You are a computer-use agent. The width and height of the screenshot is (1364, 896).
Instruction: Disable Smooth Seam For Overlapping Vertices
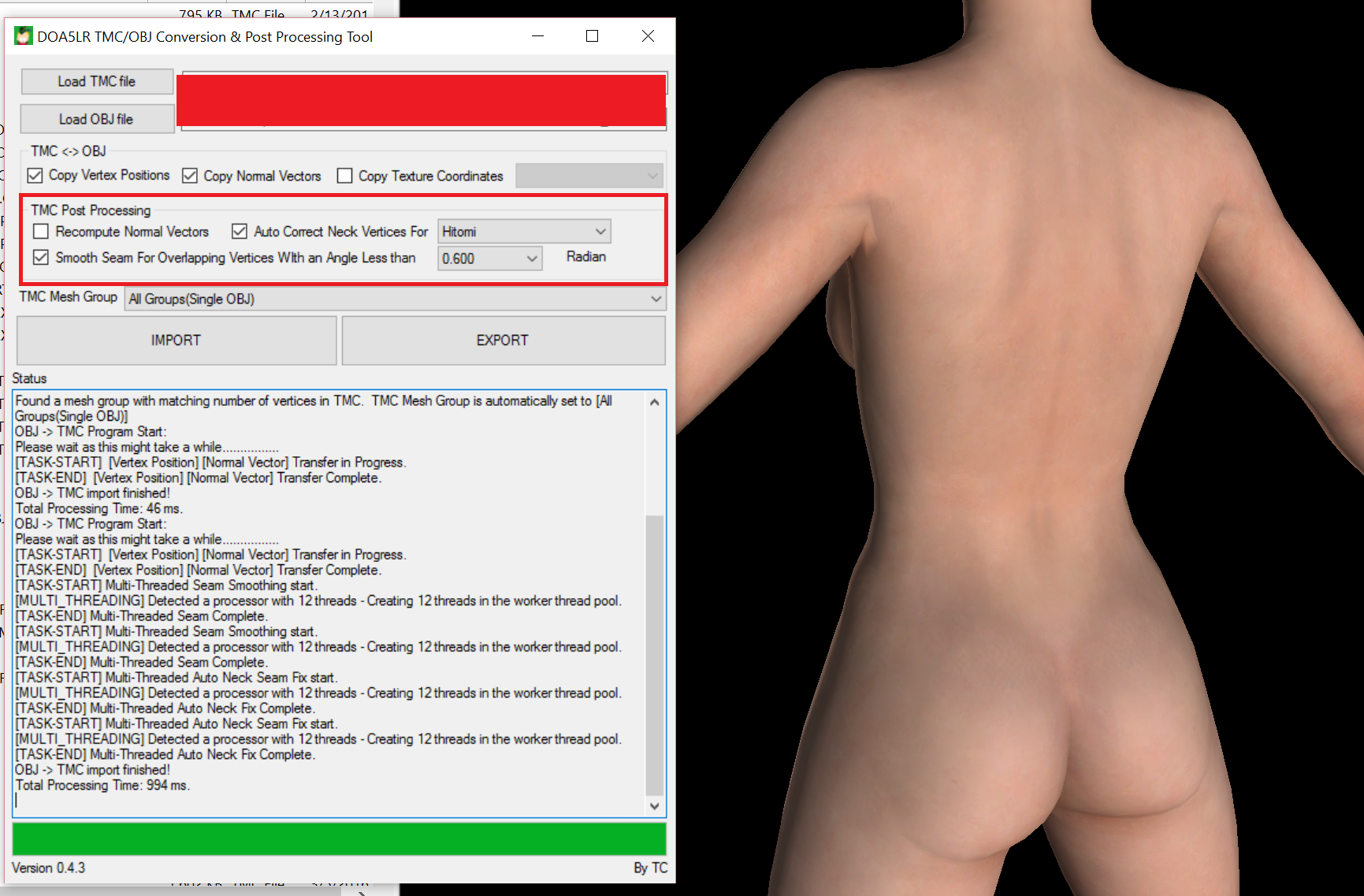coord(41,258)
